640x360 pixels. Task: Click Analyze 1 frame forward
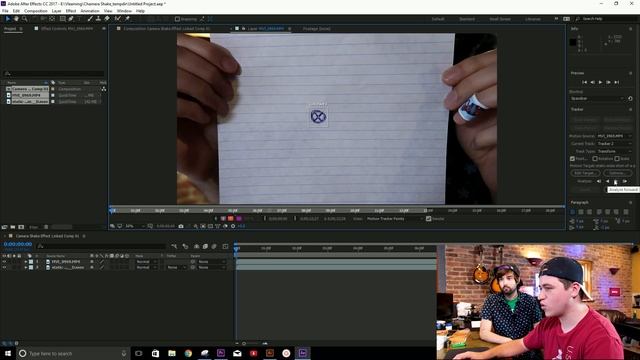coord(624,181)
